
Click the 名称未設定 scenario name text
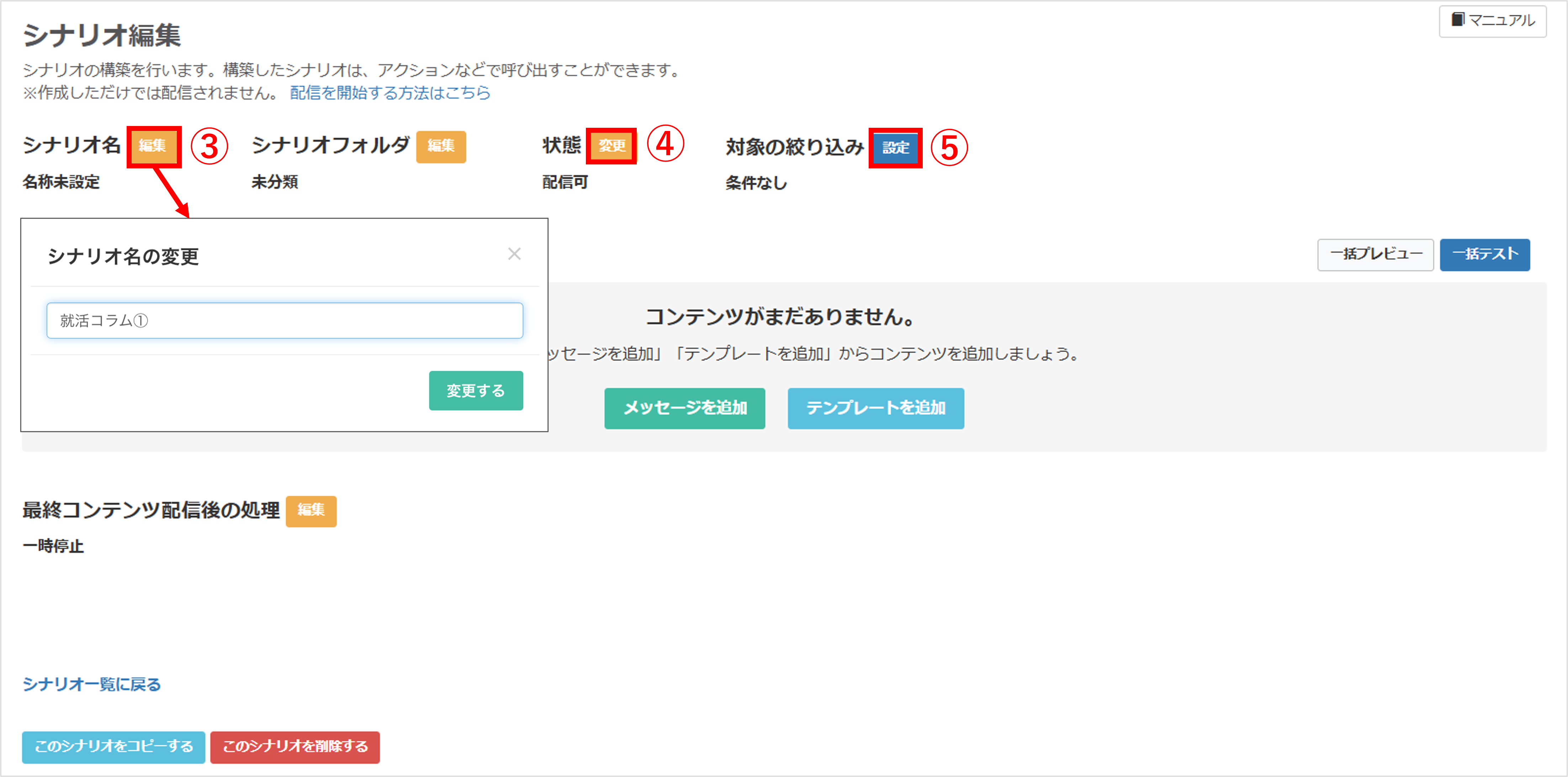[61, 182]
